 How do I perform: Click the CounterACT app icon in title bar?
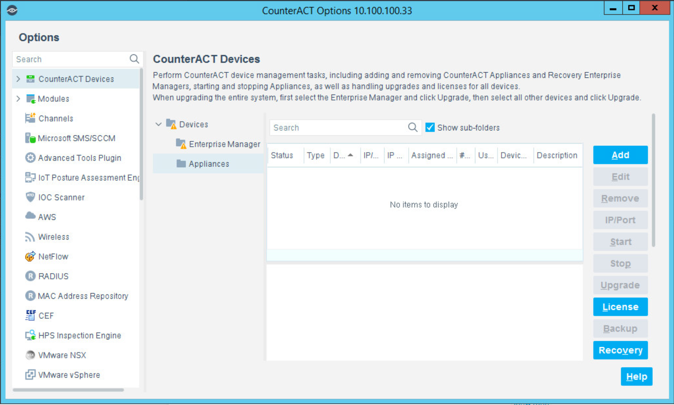(x=12, y=10)
